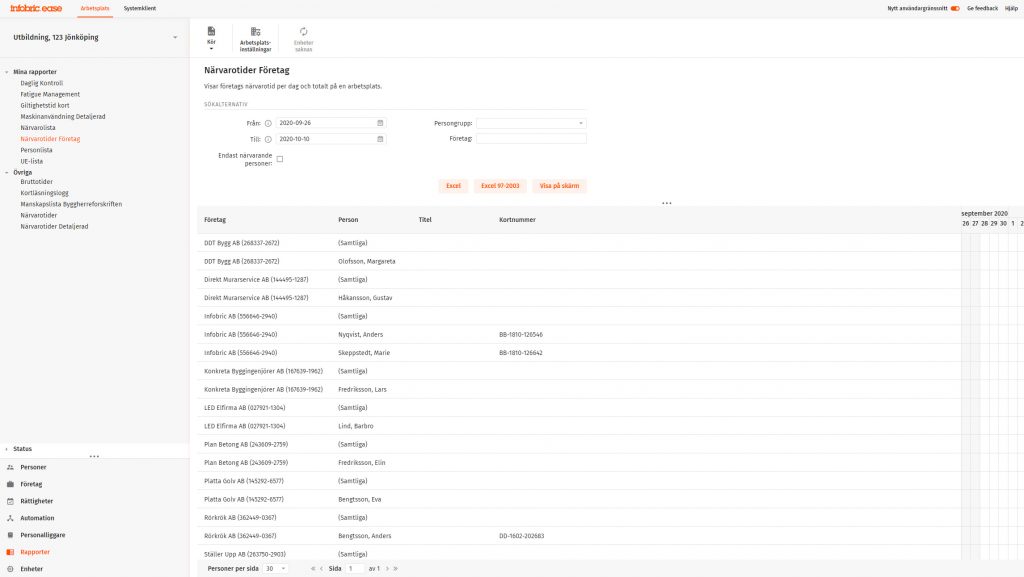The width and height of the screenshot is (1024, 577).
Task: Click card number DD-1602-202683
Action: point(521,536)
